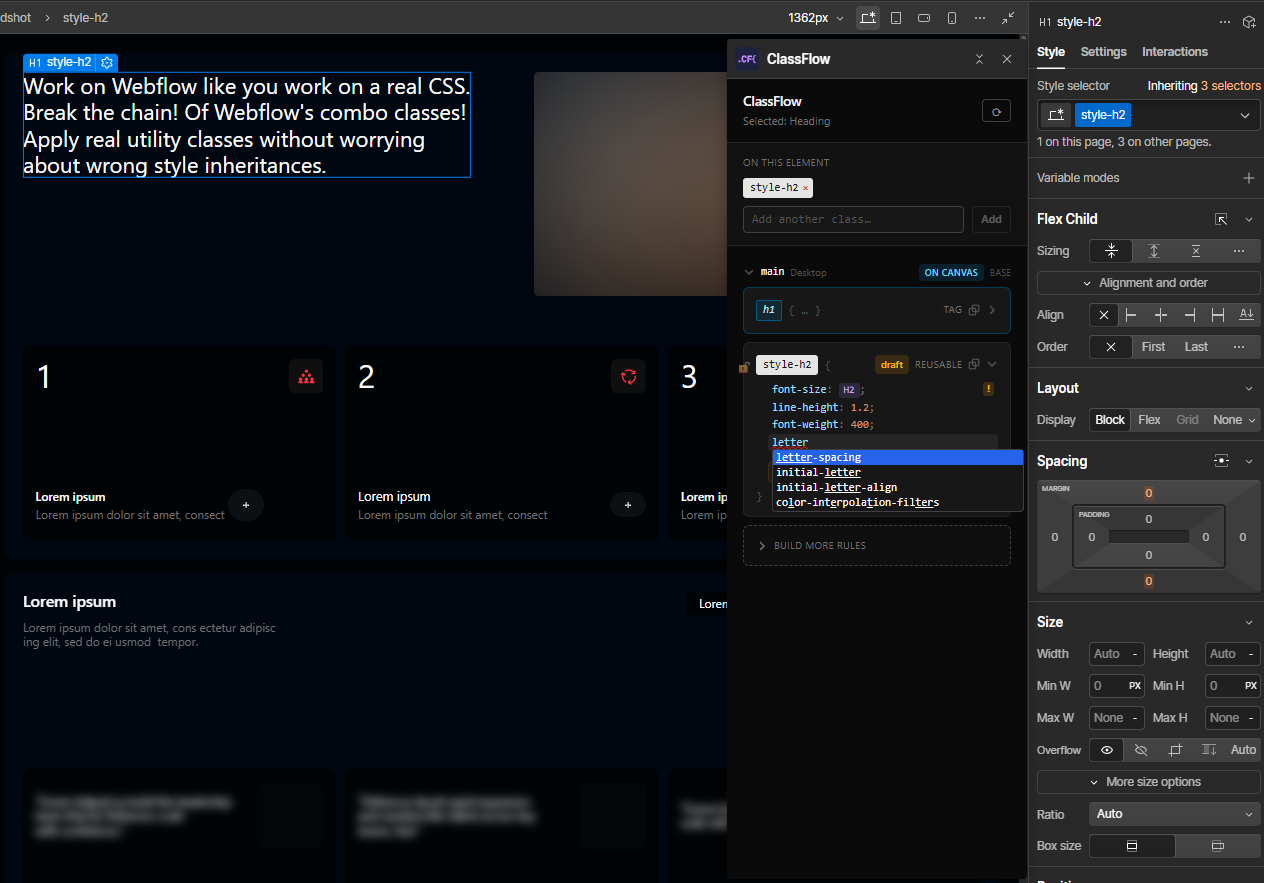Collapse Flex Child section chevron
Screen dimensions: 1264x883
tap(1248, 219)
